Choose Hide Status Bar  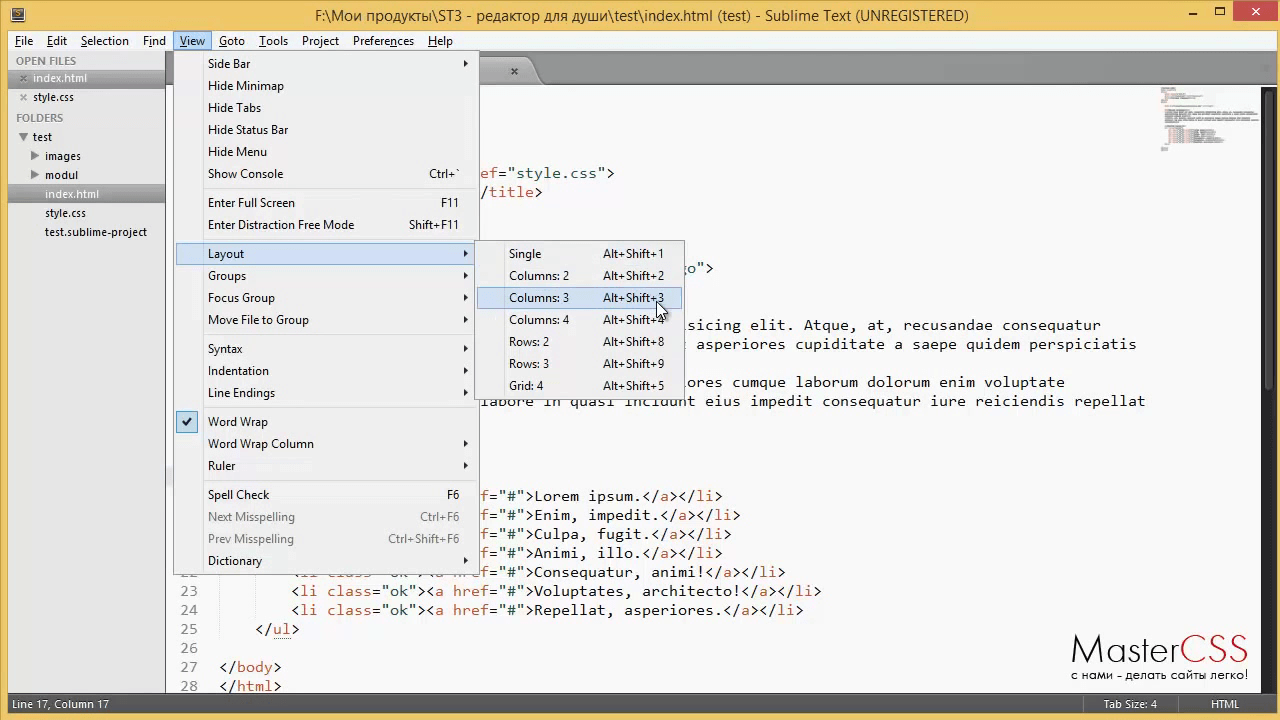click(327, 130)
